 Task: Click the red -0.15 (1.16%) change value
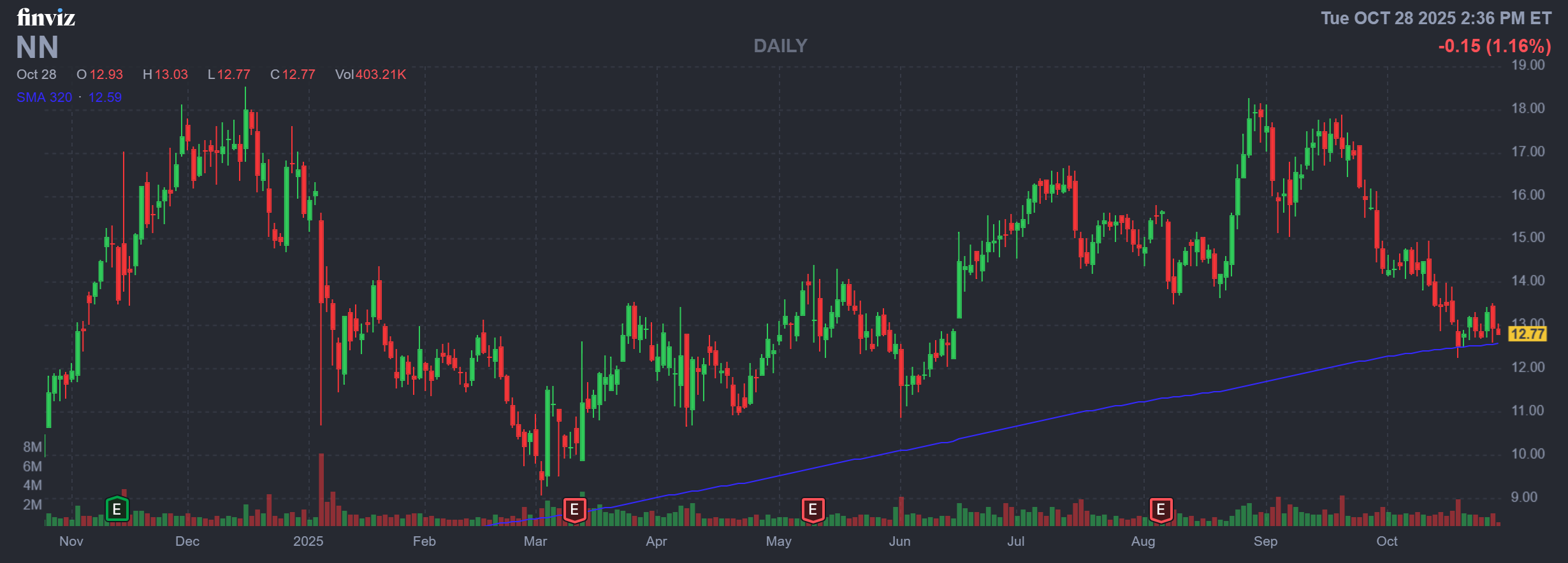1494,46
